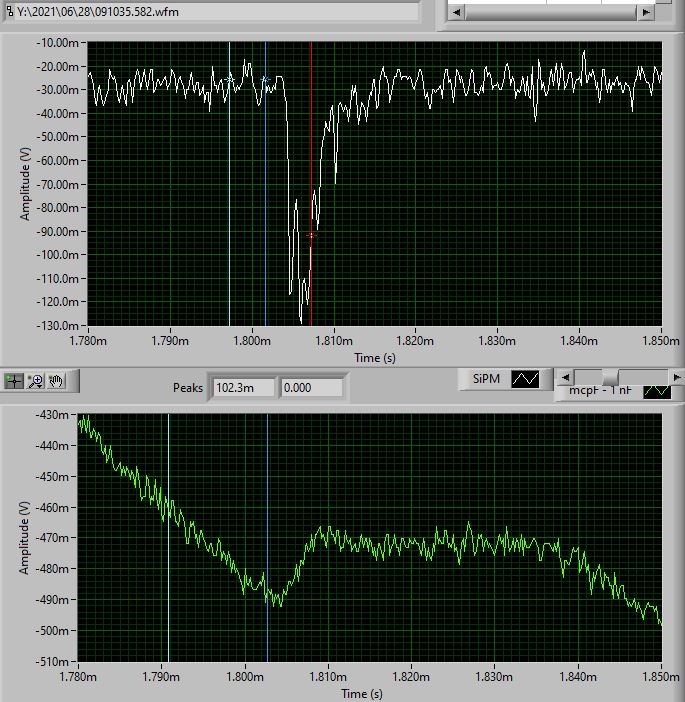Click upper graph Y-axis minimum -130.0m

coord(57,325)
